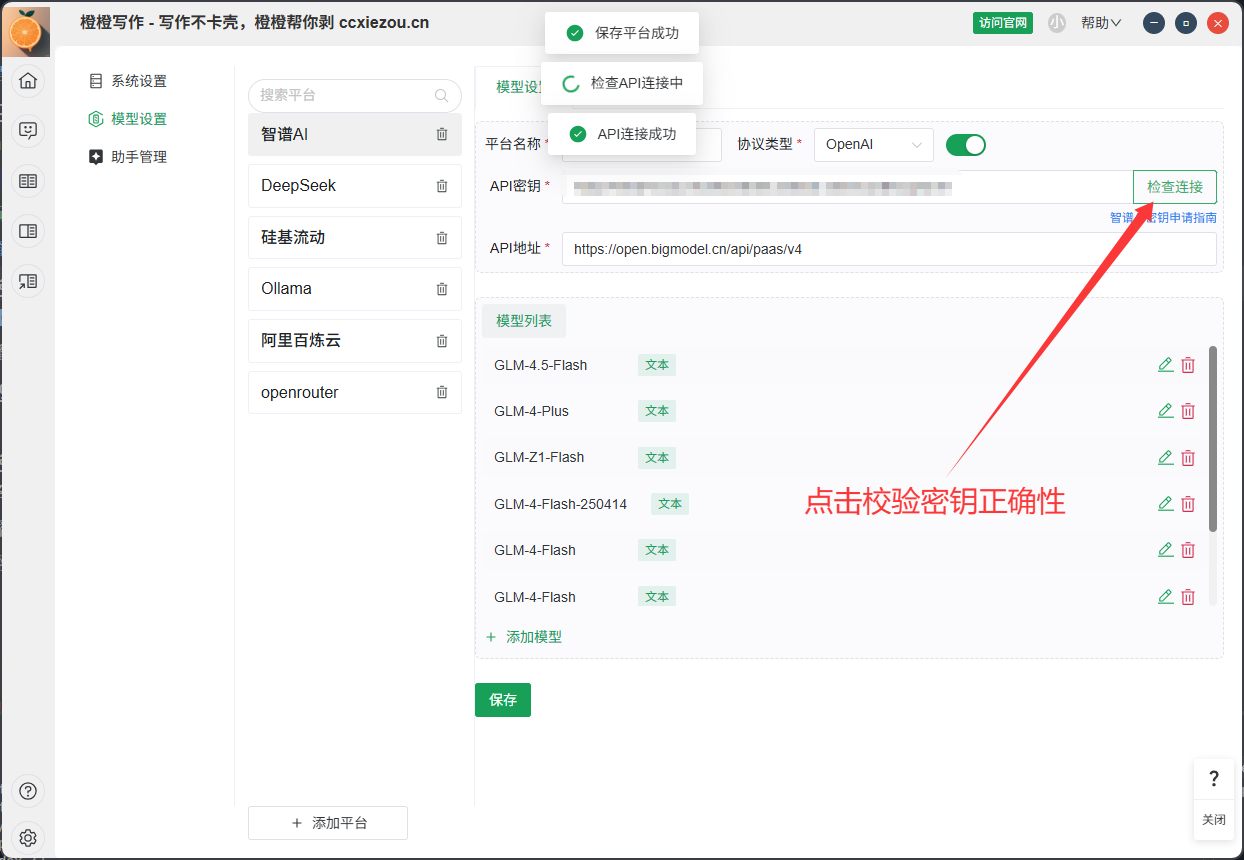Screen dimensions: 1244x860
Task: Open settings via the gear icon
Action: pyautogui.click(x=28, y=838)
